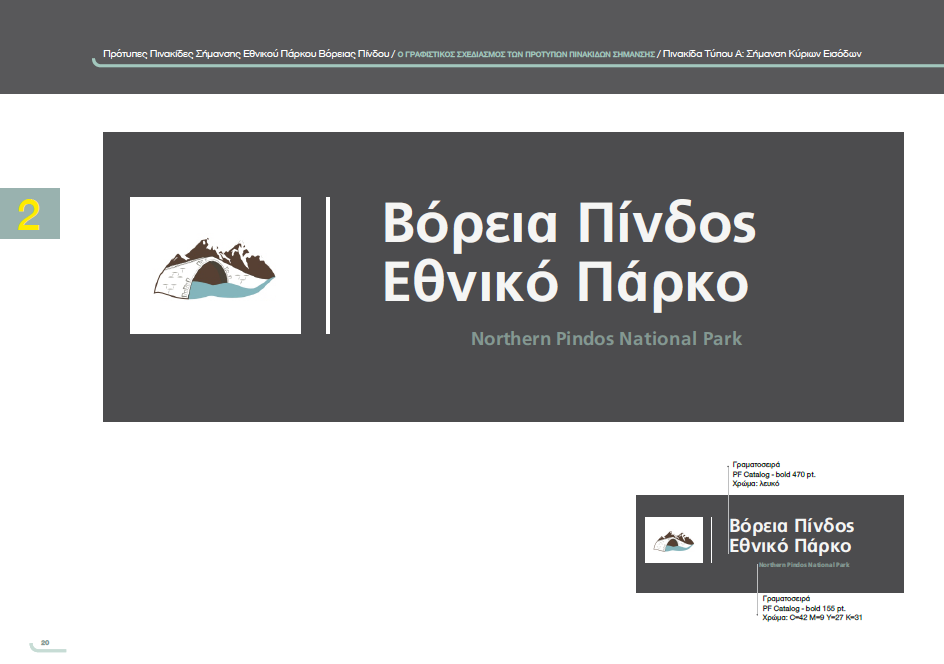The height and width of the screenshot is (664, 944).
Task: Click the tiny "Northern Pindos National Park" thumbnail text
Action: 804,565
